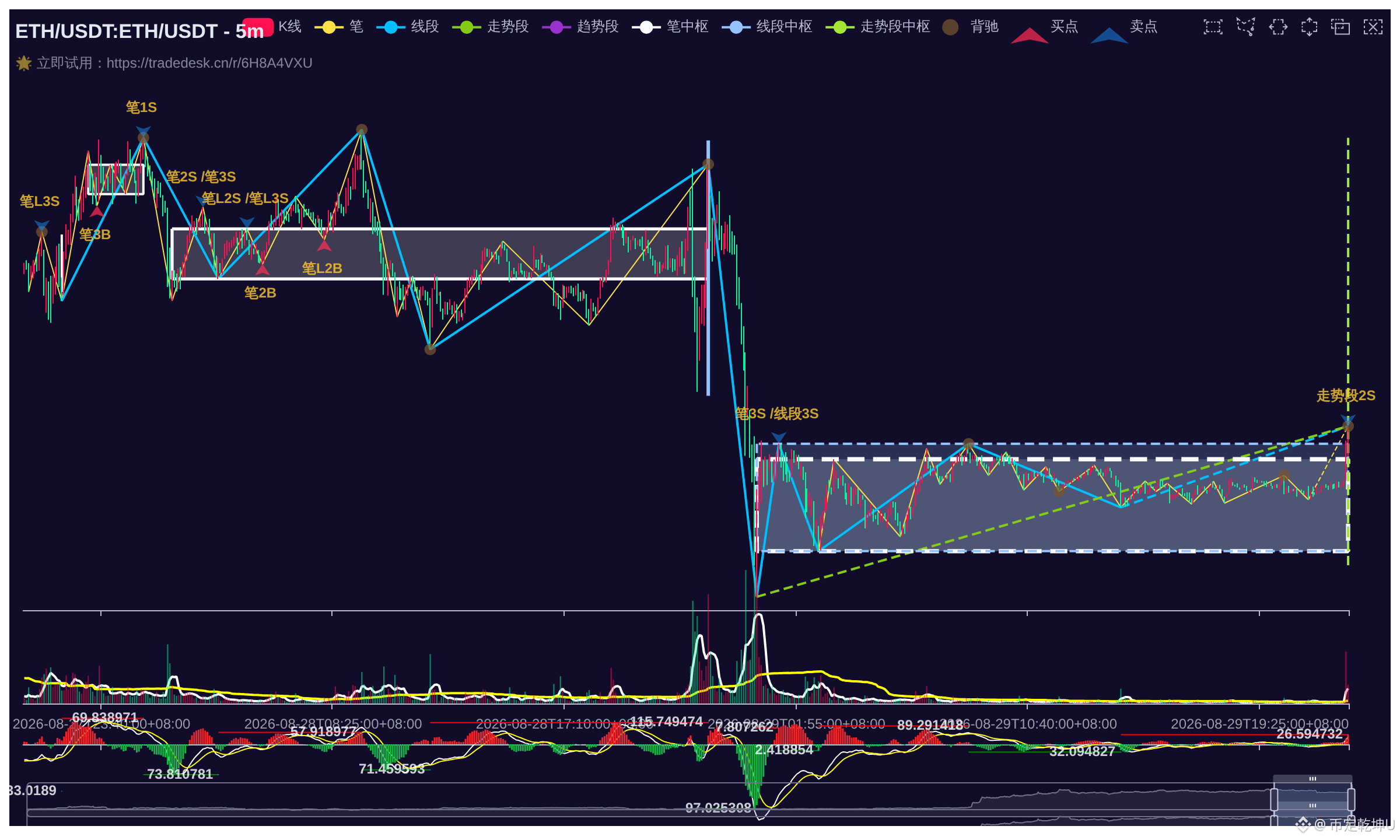Click the sell-point marker under 走势段2S
The height and width of the screenshot is (840, 1400).
1347,419
